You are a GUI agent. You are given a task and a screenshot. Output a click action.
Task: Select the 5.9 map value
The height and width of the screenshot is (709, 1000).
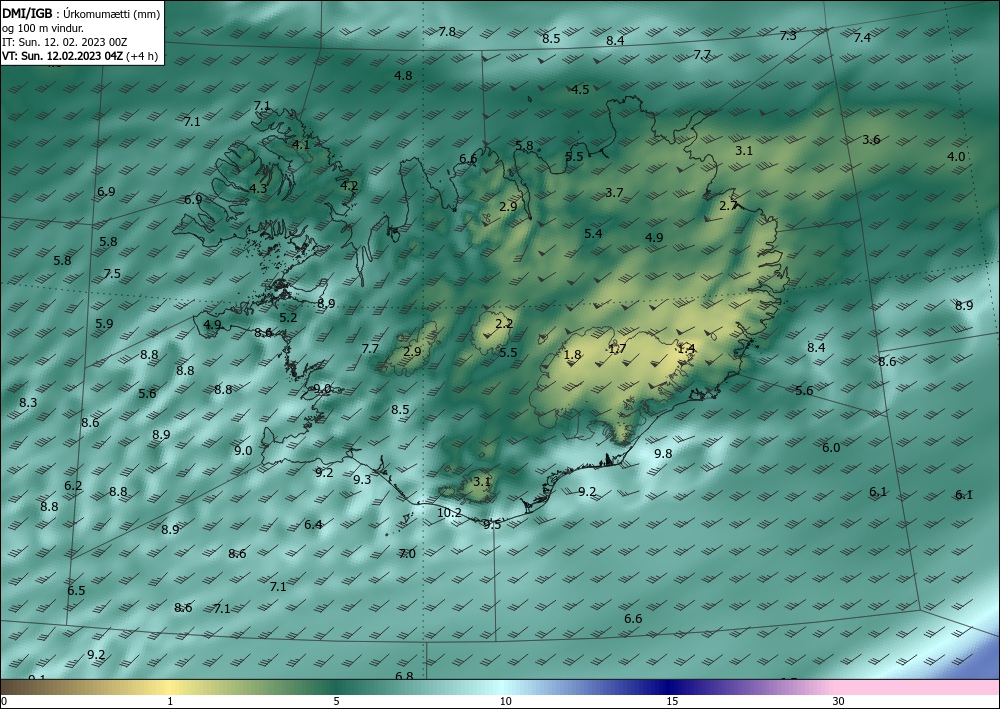(x=104, y=323)
